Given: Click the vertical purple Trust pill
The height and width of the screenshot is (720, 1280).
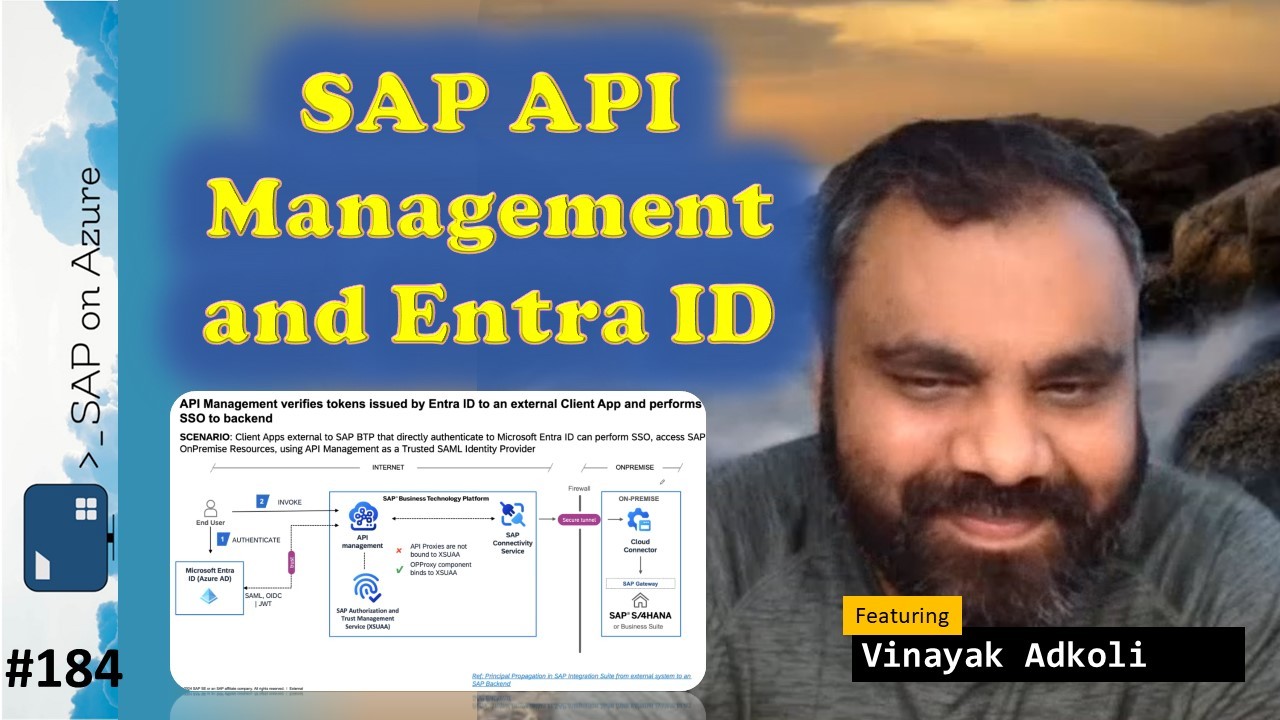Looking at the screenshot, I should pos(293,563).
